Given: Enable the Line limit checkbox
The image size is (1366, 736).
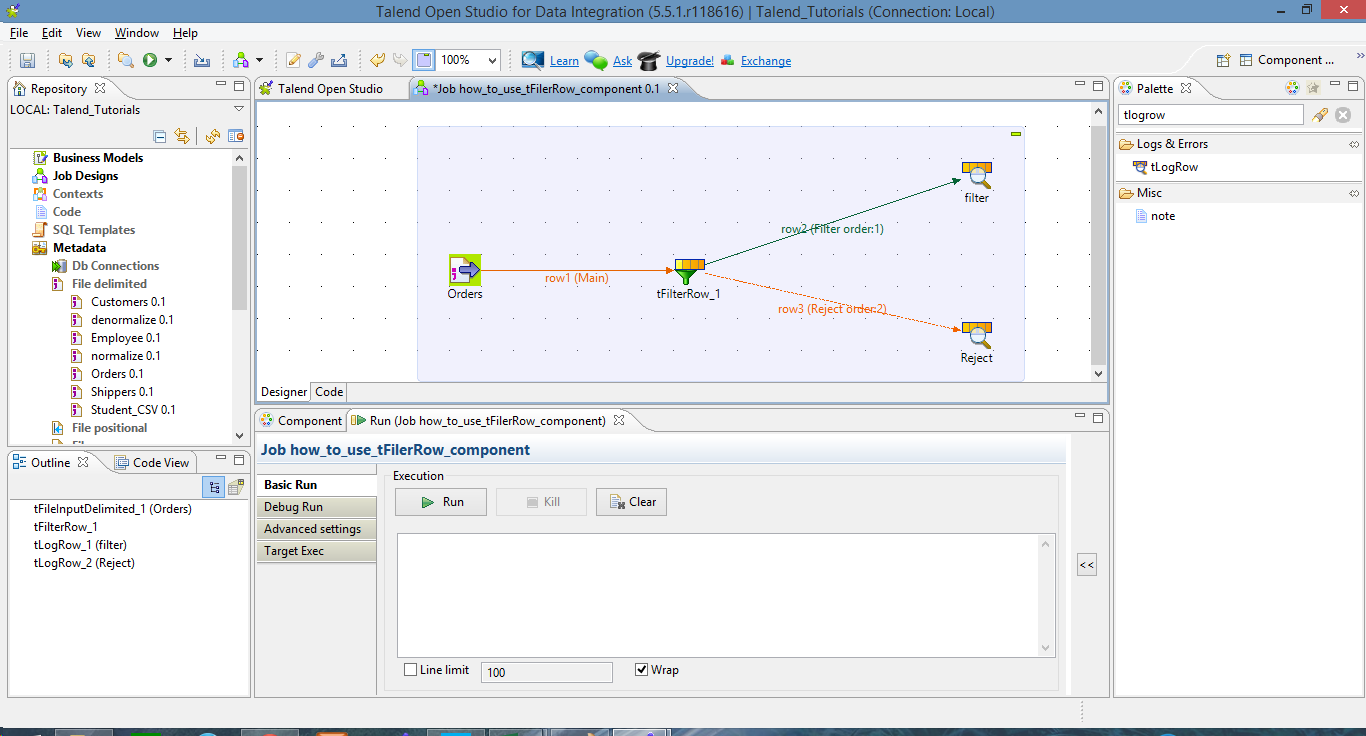Looking at the screenshot, I should [x=409, y=669].
